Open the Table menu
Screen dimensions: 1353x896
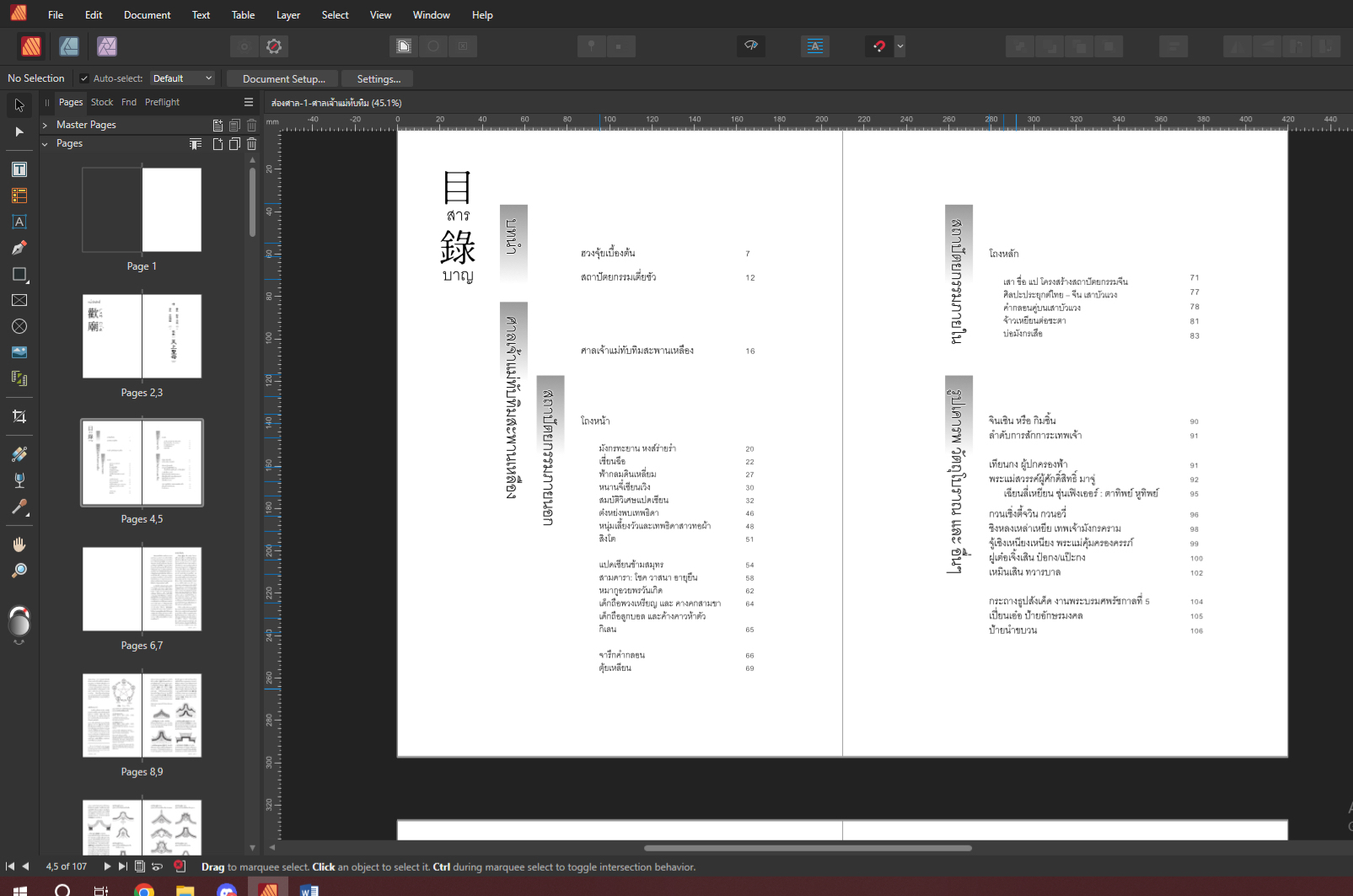point(243,15)
